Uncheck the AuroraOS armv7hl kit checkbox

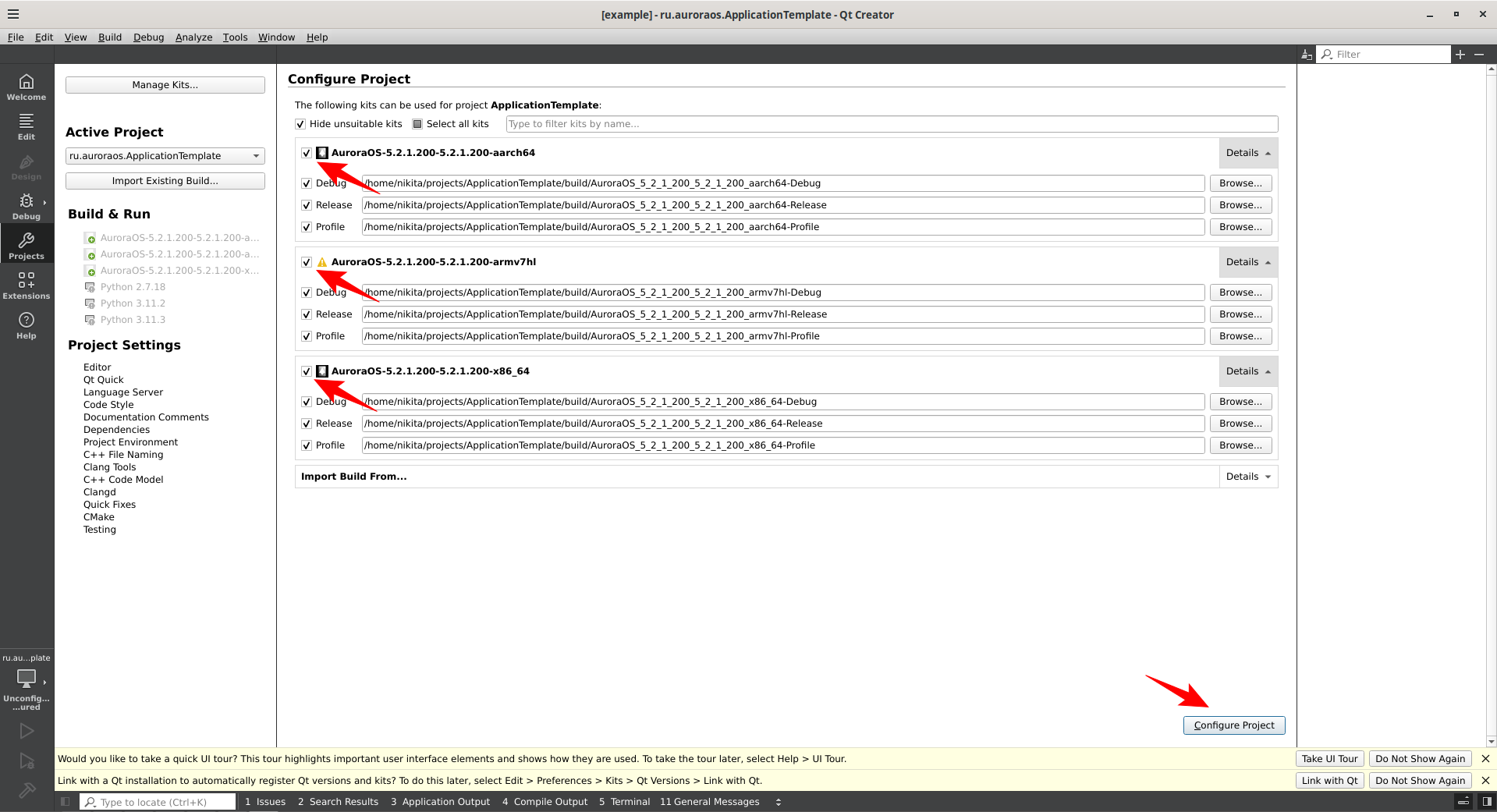(x=307, y=262)
